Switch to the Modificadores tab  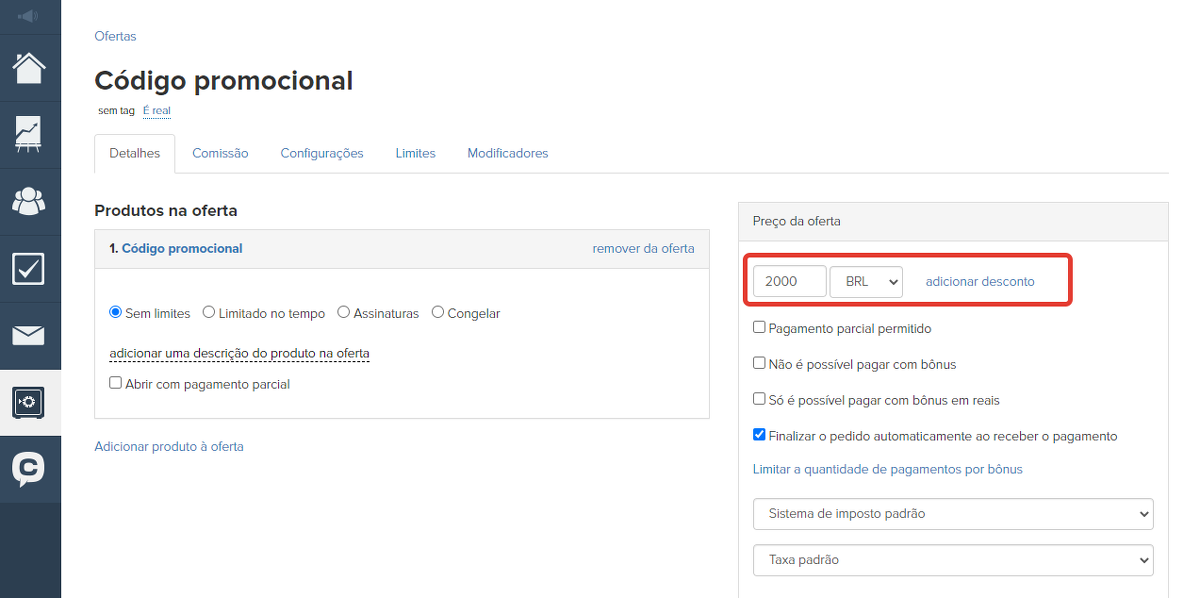click(x=507, y=154)
